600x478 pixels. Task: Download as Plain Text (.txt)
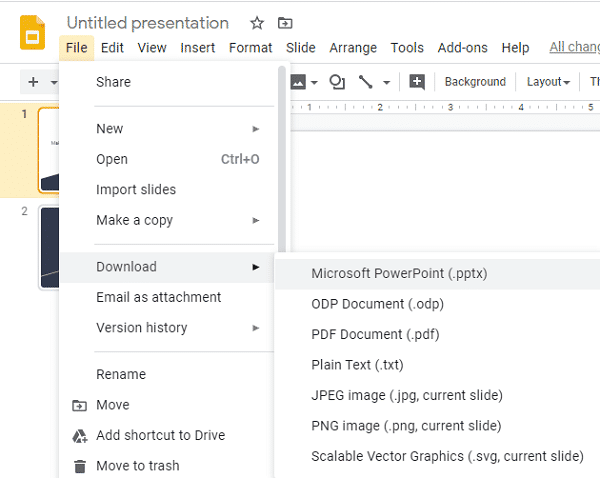point(437,365)
